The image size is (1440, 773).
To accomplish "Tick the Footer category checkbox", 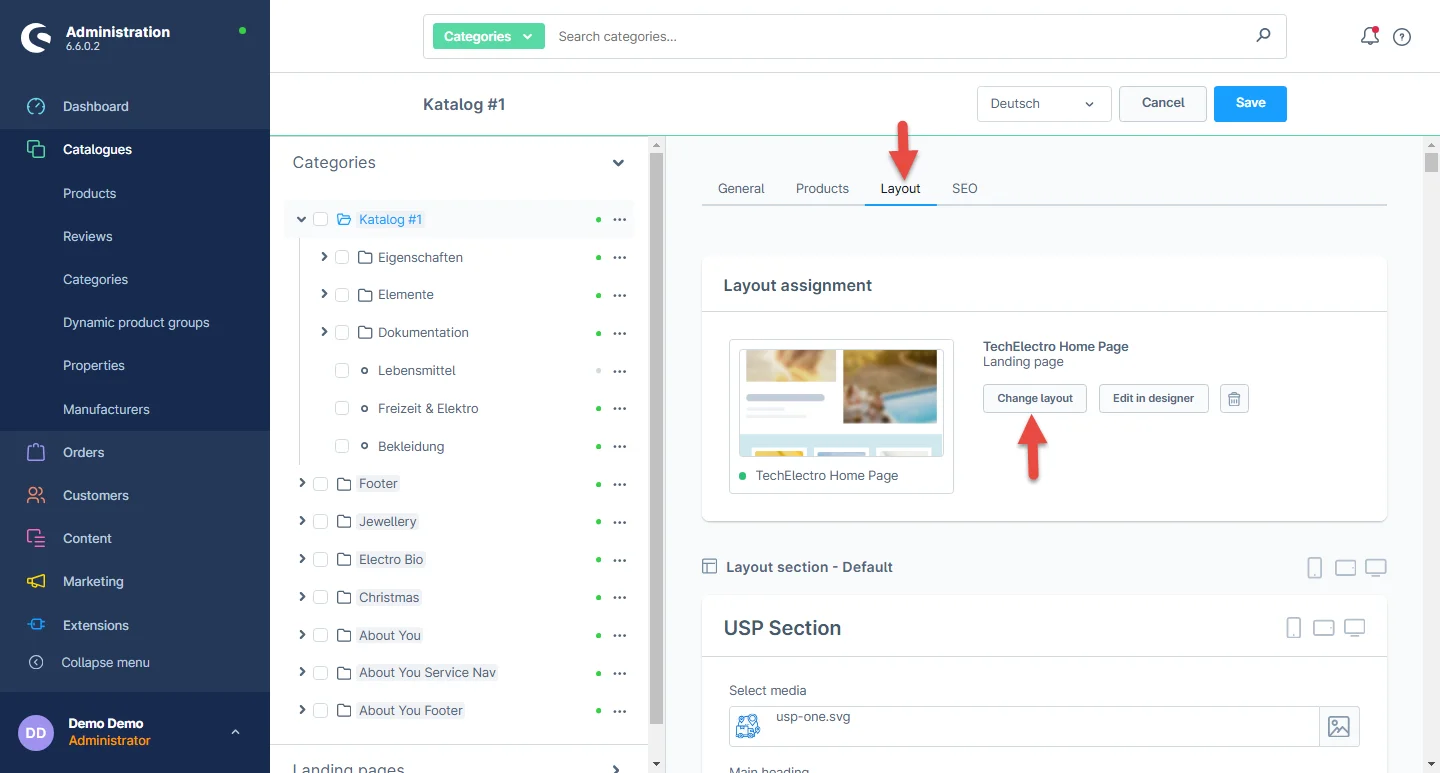I will tap(321, 484).
